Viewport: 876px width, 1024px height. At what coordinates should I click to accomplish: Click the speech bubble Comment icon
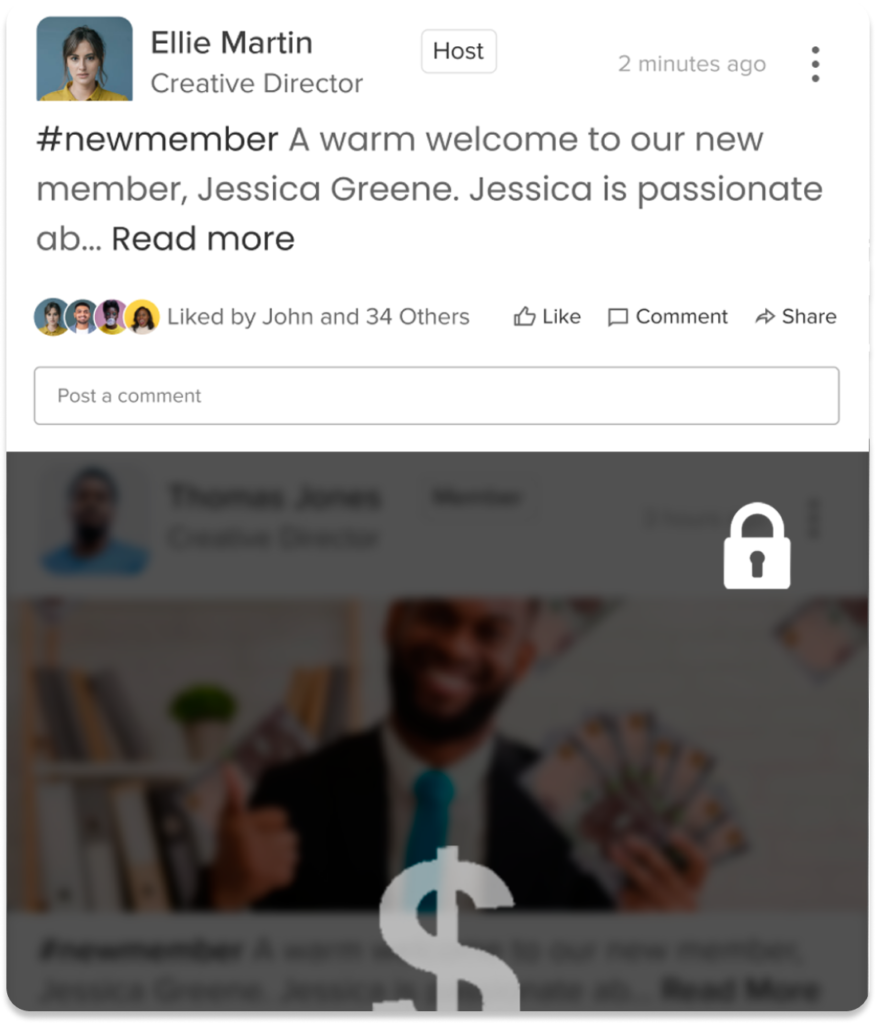pos(617,317)
